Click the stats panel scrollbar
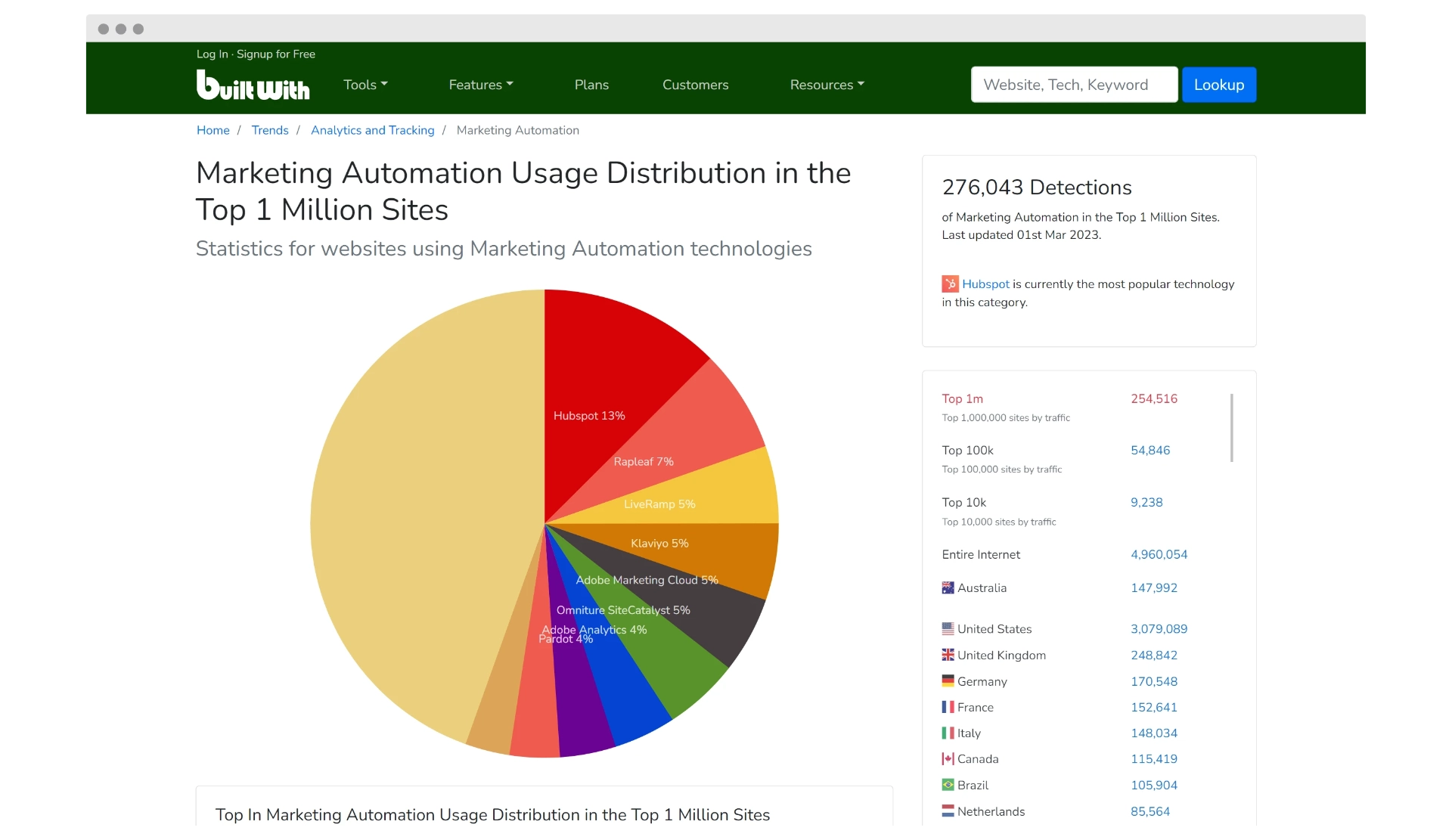Screen dimensions: 1452x840 pyautogui.click(x=1231, y=427)
